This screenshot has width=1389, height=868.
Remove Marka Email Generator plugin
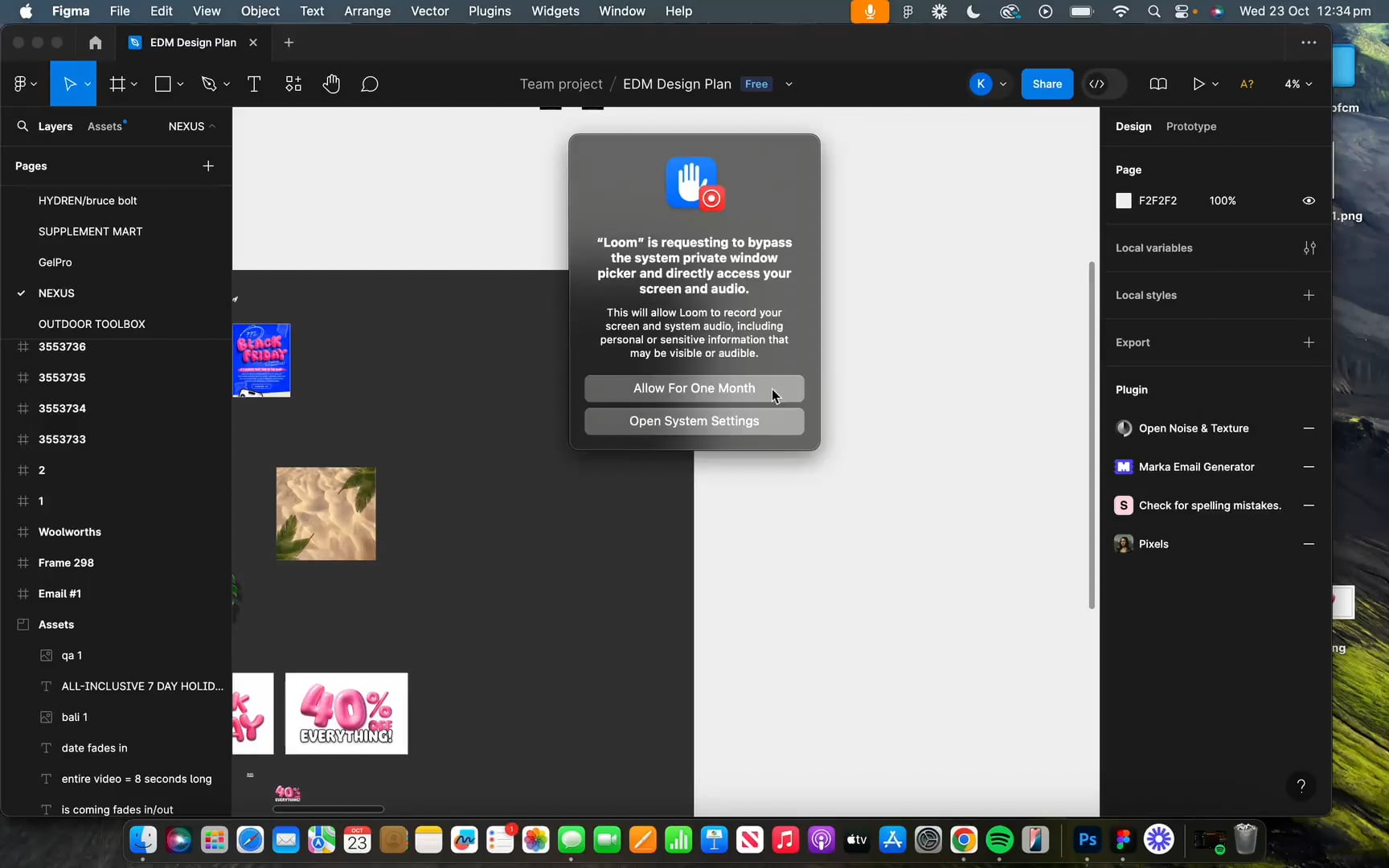coord(1309,467)
